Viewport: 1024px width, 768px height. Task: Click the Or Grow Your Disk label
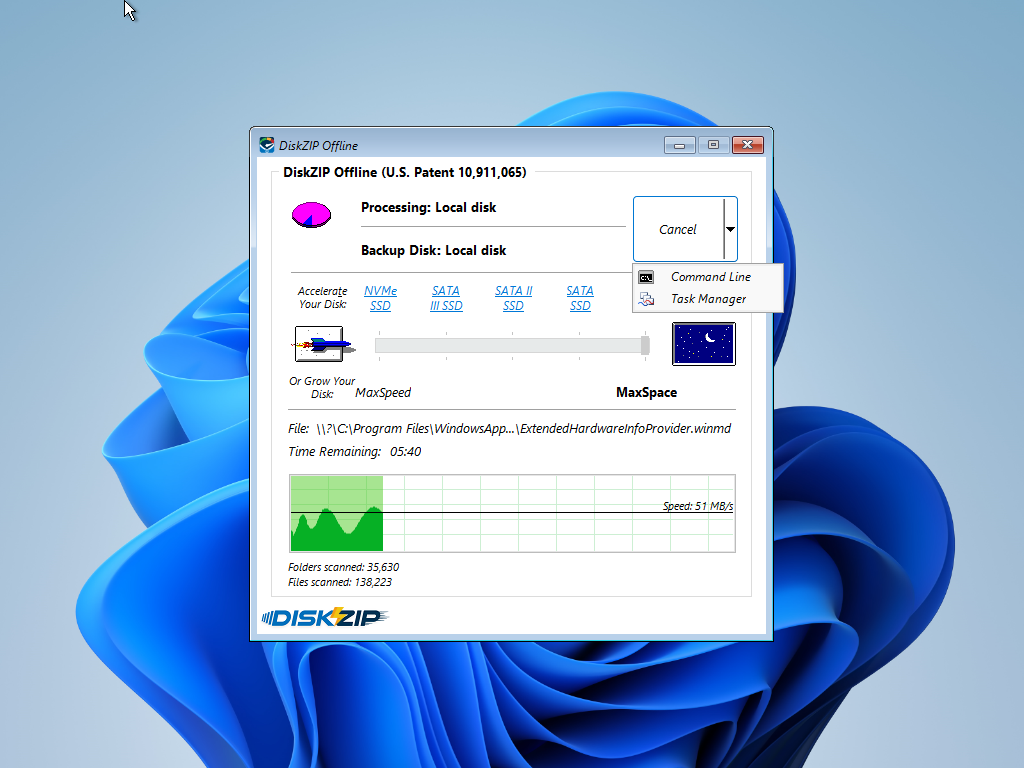pos(322,387)
